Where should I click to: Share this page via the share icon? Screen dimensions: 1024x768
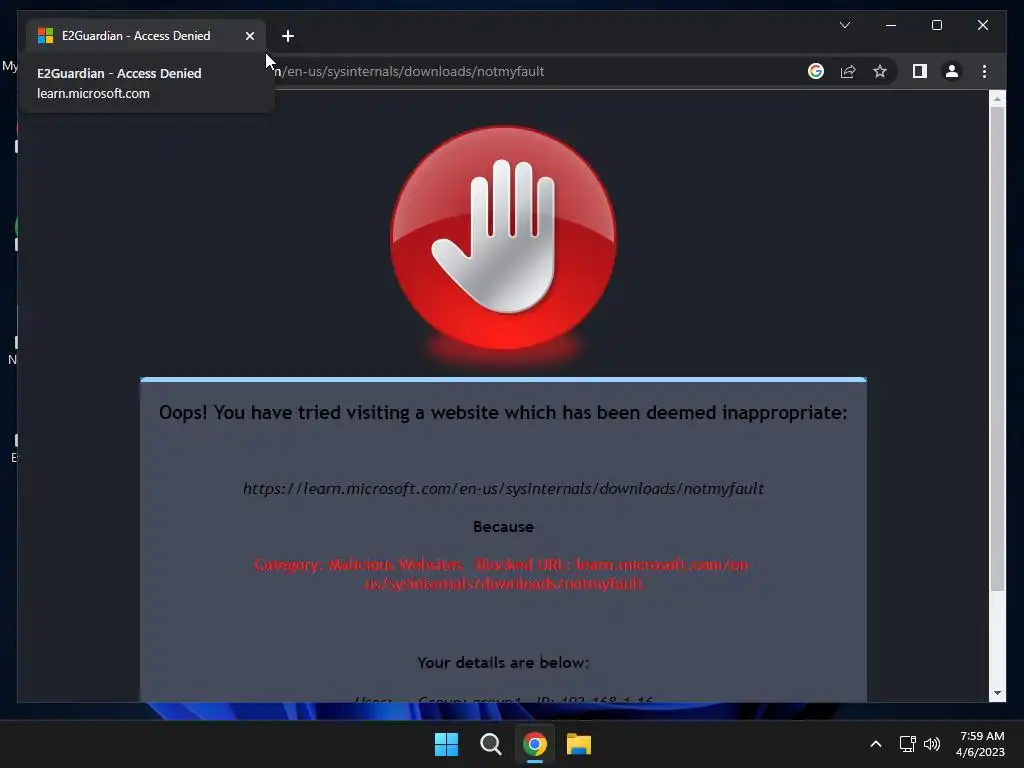pos(848,71)
